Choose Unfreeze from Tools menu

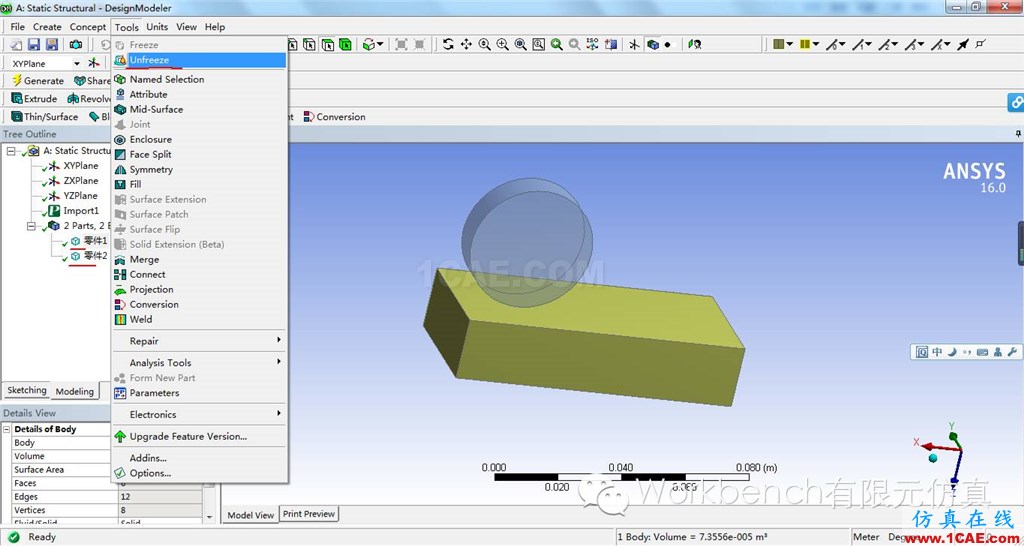tap(199, 60)
